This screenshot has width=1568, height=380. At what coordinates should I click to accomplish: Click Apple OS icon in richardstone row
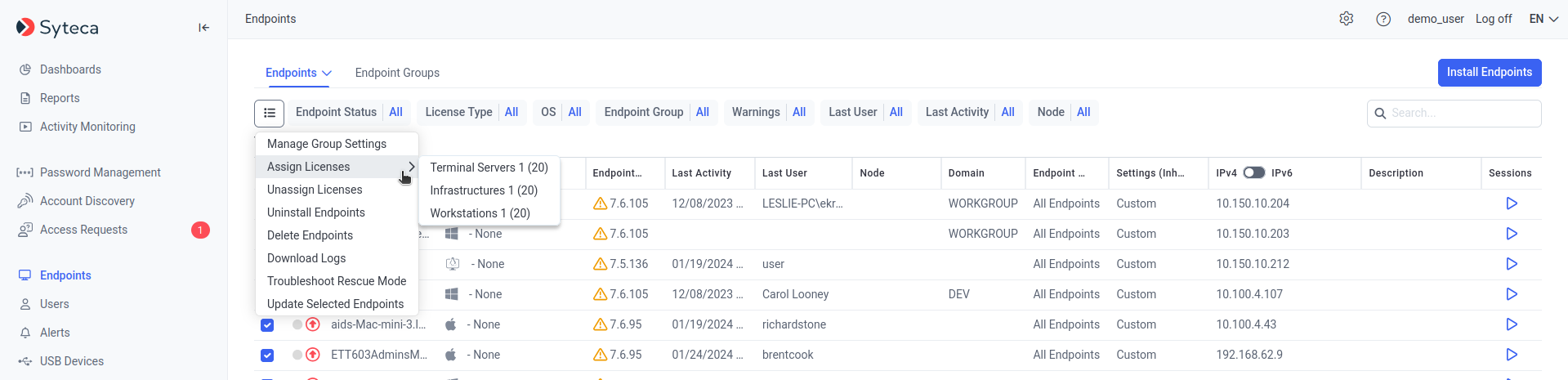coord(450,324)
